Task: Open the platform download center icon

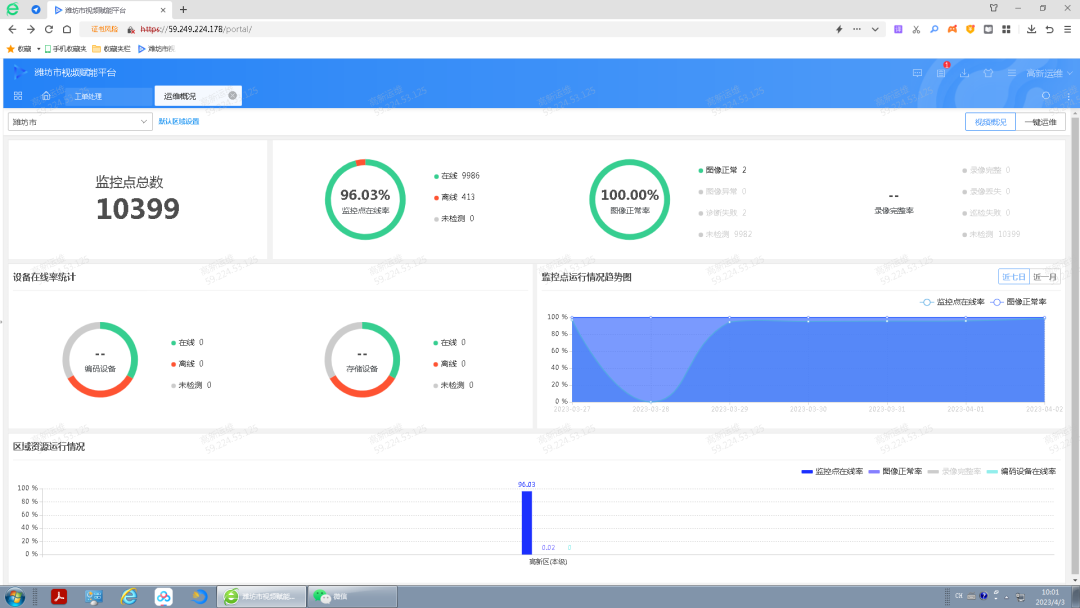Action: pyautogui.click(x=964, y=73)
